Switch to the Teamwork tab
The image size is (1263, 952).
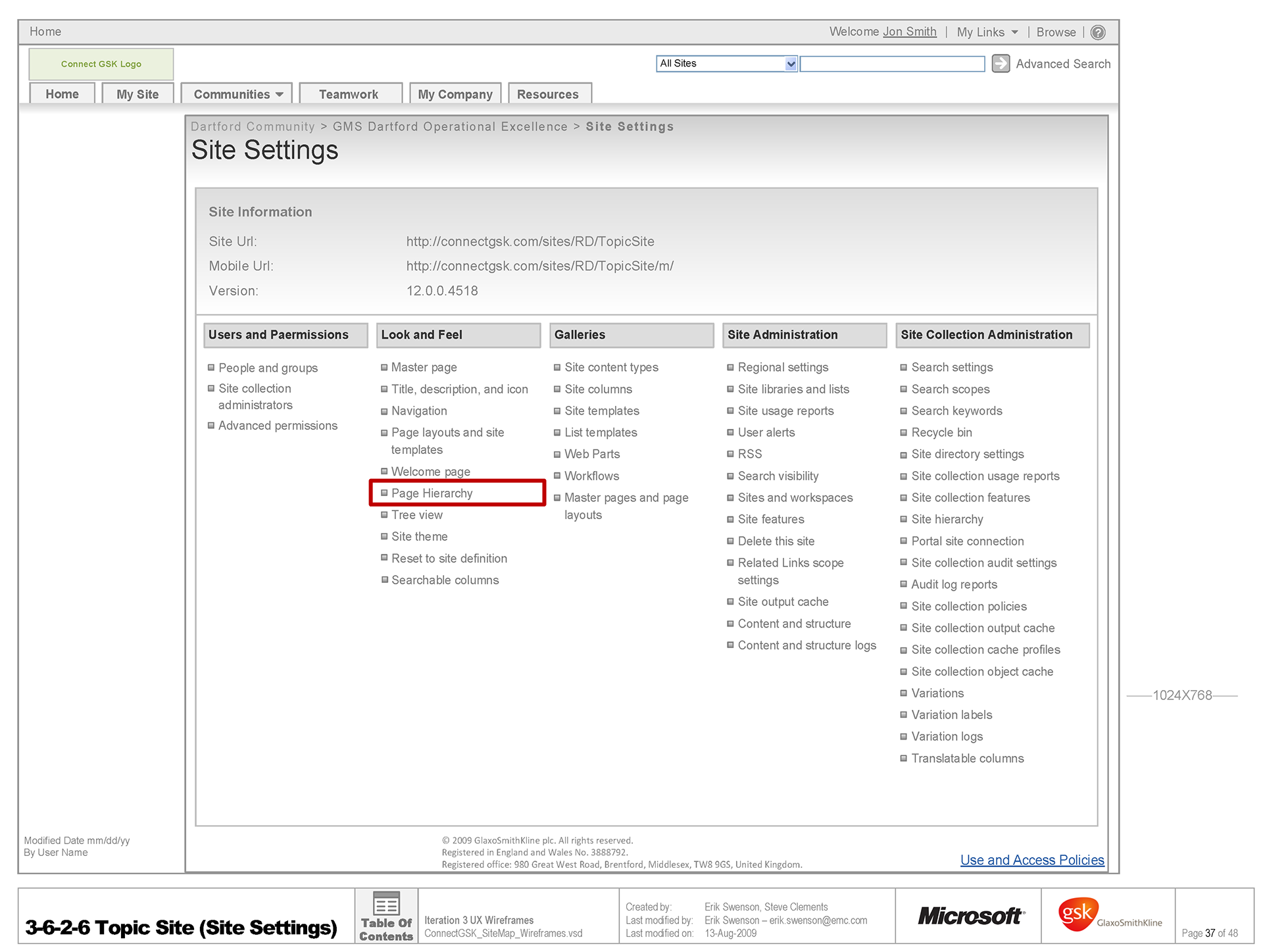(349, 95)
